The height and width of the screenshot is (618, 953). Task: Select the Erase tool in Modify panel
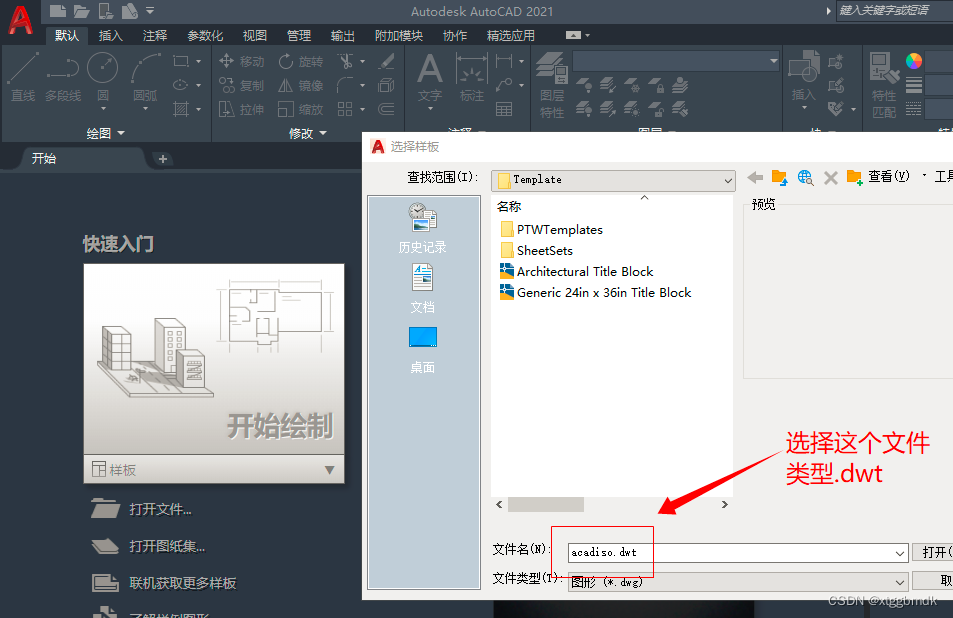point(386,61)
